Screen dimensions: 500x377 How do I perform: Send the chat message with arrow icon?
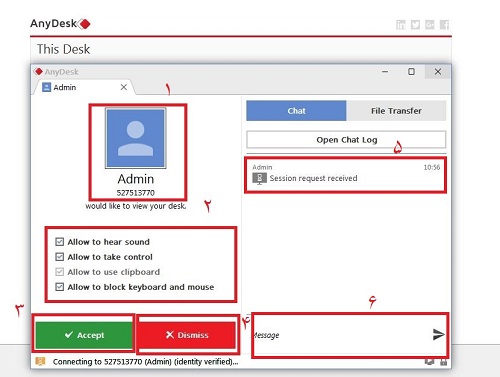tap(438, 334)
